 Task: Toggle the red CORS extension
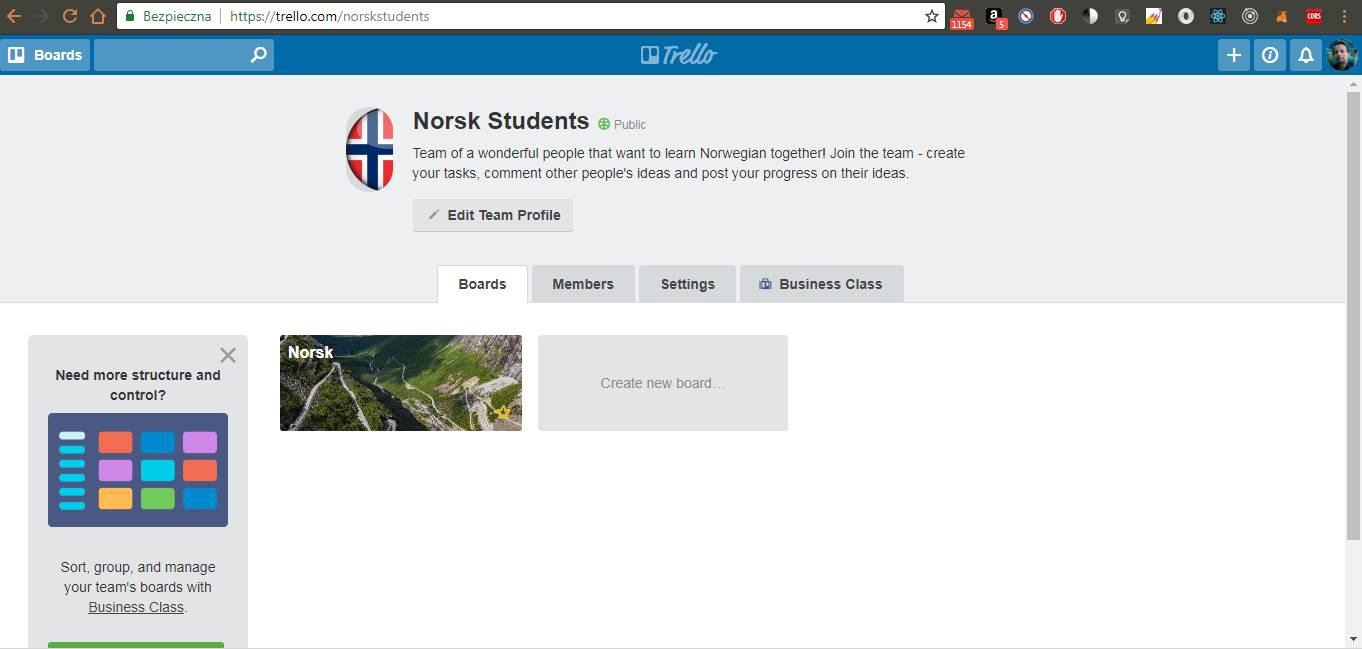click(x=1314, y=16)
